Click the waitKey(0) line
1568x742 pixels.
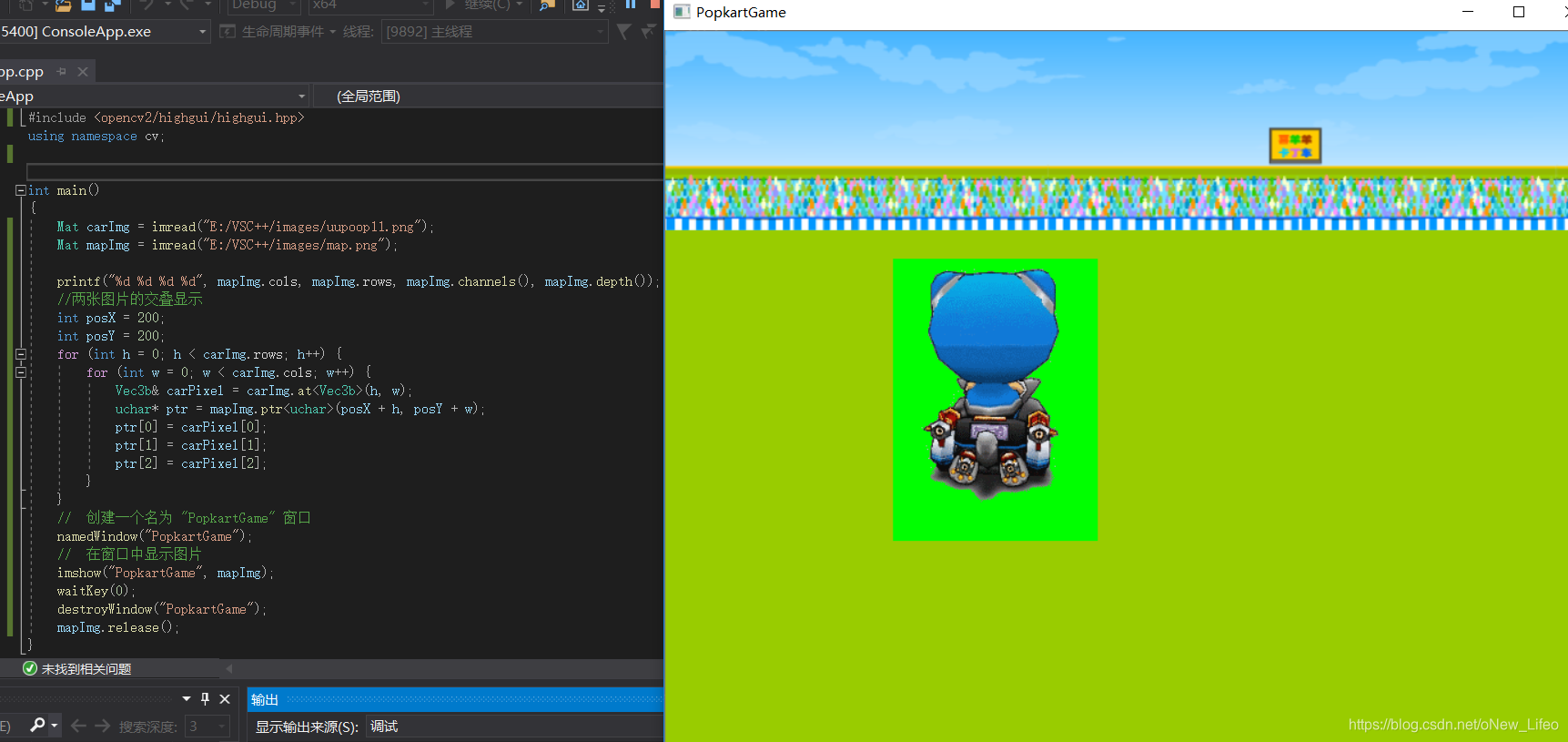96,591
